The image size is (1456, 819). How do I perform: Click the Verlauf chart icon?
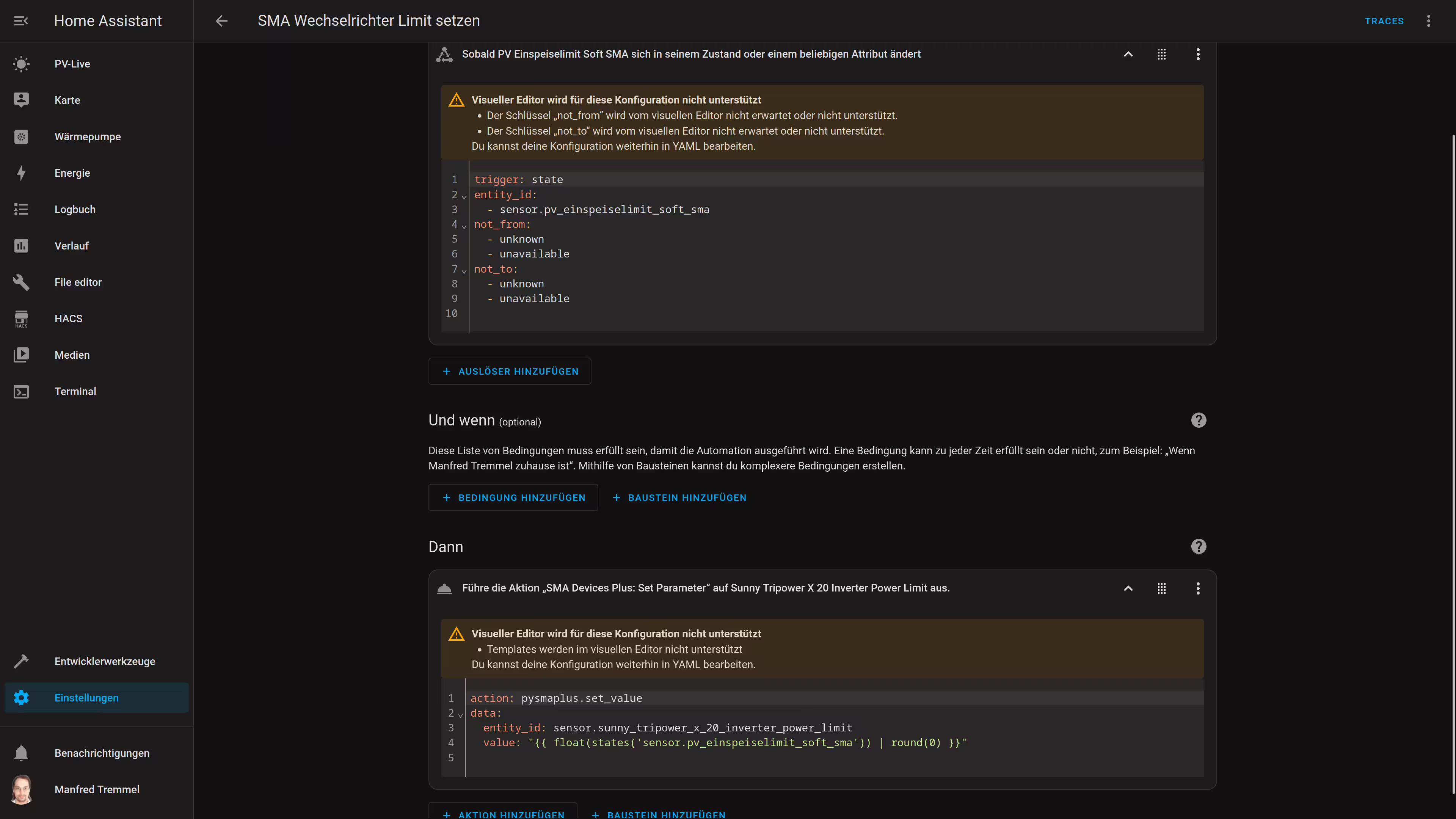tap(21, 246)
